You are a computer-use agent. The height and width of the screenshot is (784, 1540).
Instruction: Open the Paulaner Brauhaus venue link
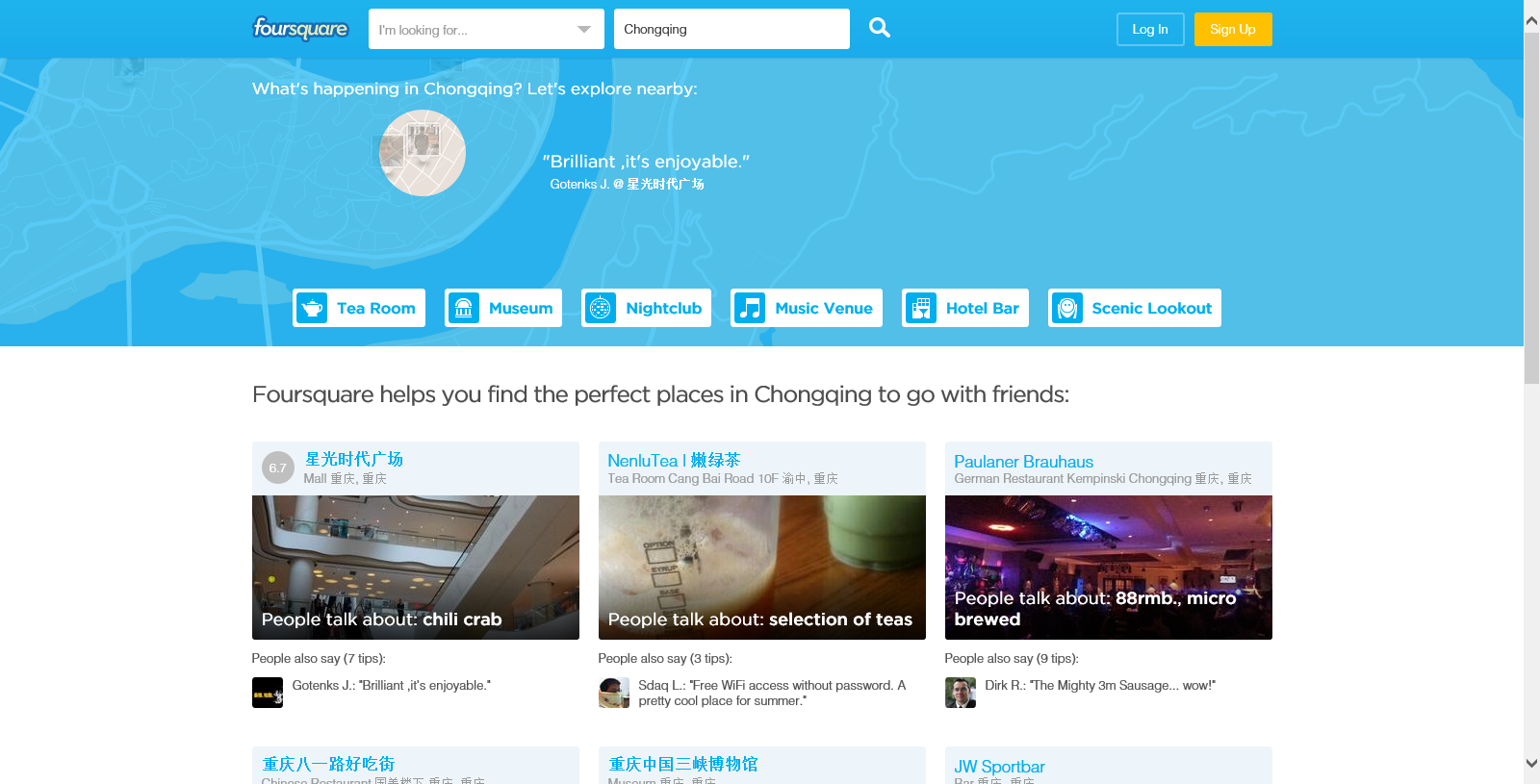[x=1023, y=462]
